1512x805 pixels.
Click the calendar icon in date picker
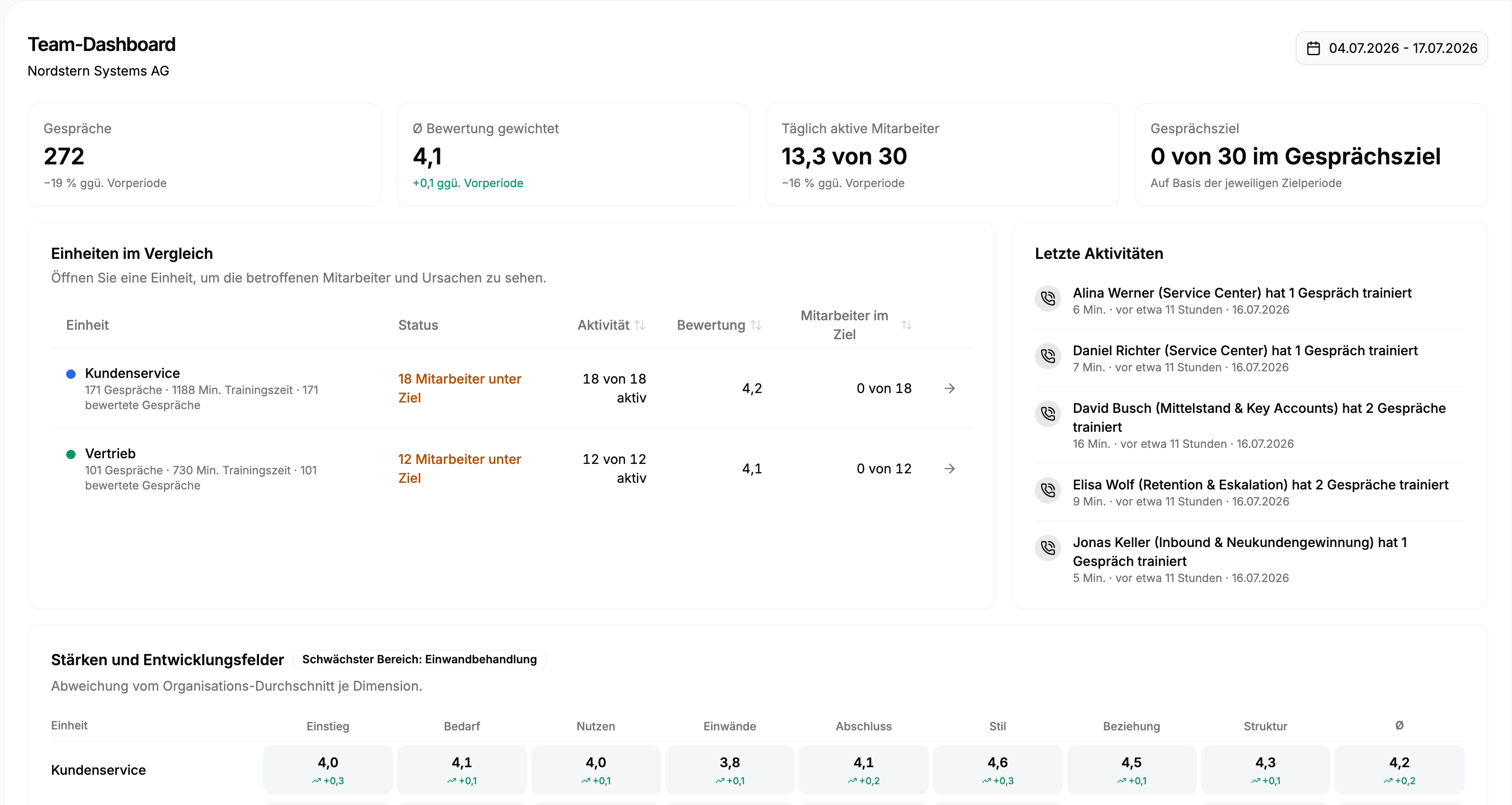click(x=1314, y=48)
